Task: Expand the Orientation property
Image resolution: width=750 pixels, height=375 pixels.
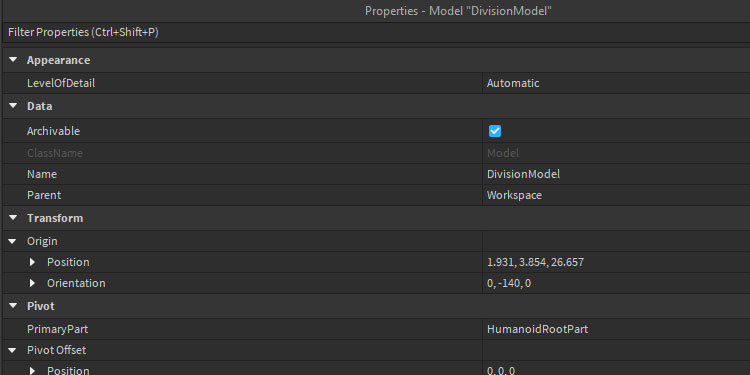Action: 32,283
